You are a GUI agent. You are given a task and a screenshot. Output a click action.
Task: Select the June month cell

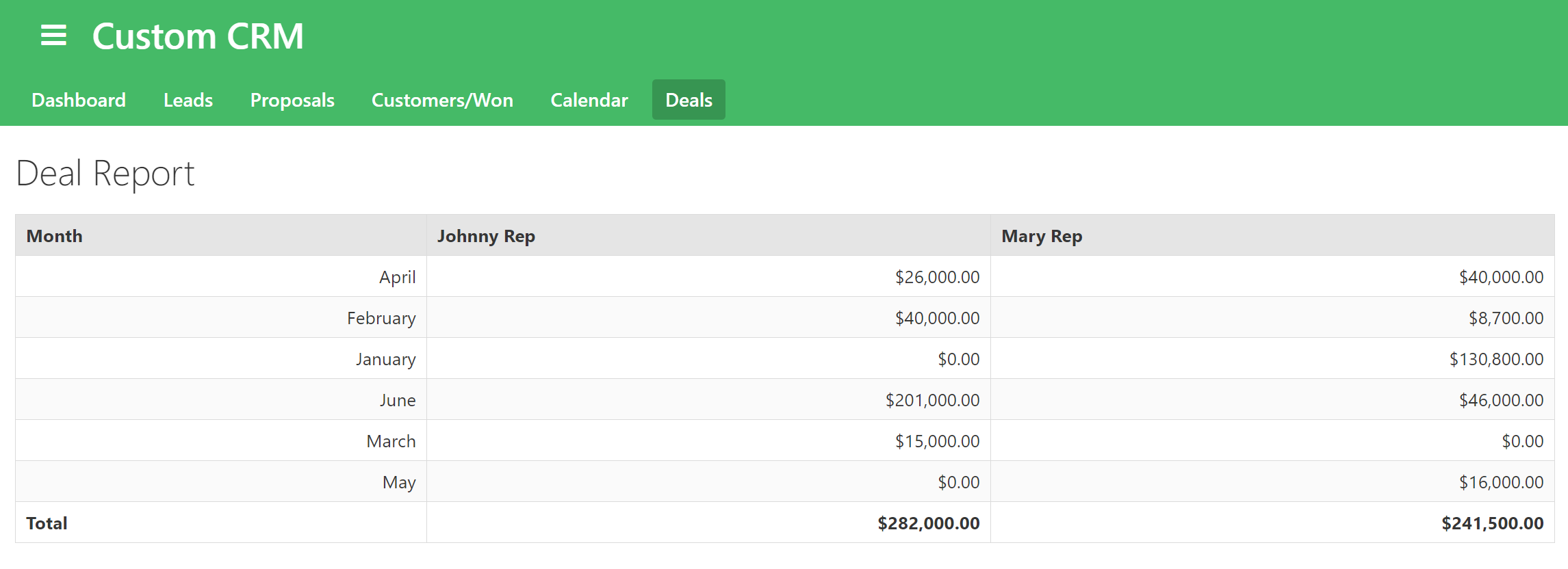[221, 399]
